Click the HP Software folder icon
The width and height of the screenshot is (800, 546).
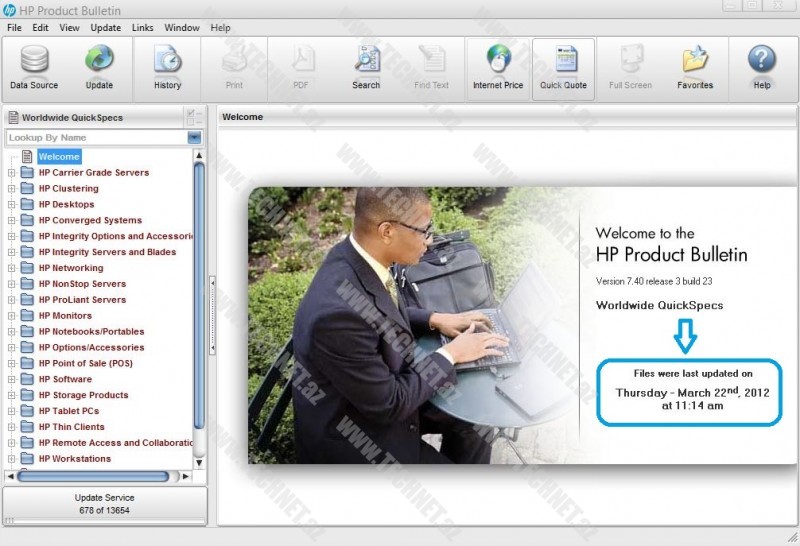pos(27,379)
